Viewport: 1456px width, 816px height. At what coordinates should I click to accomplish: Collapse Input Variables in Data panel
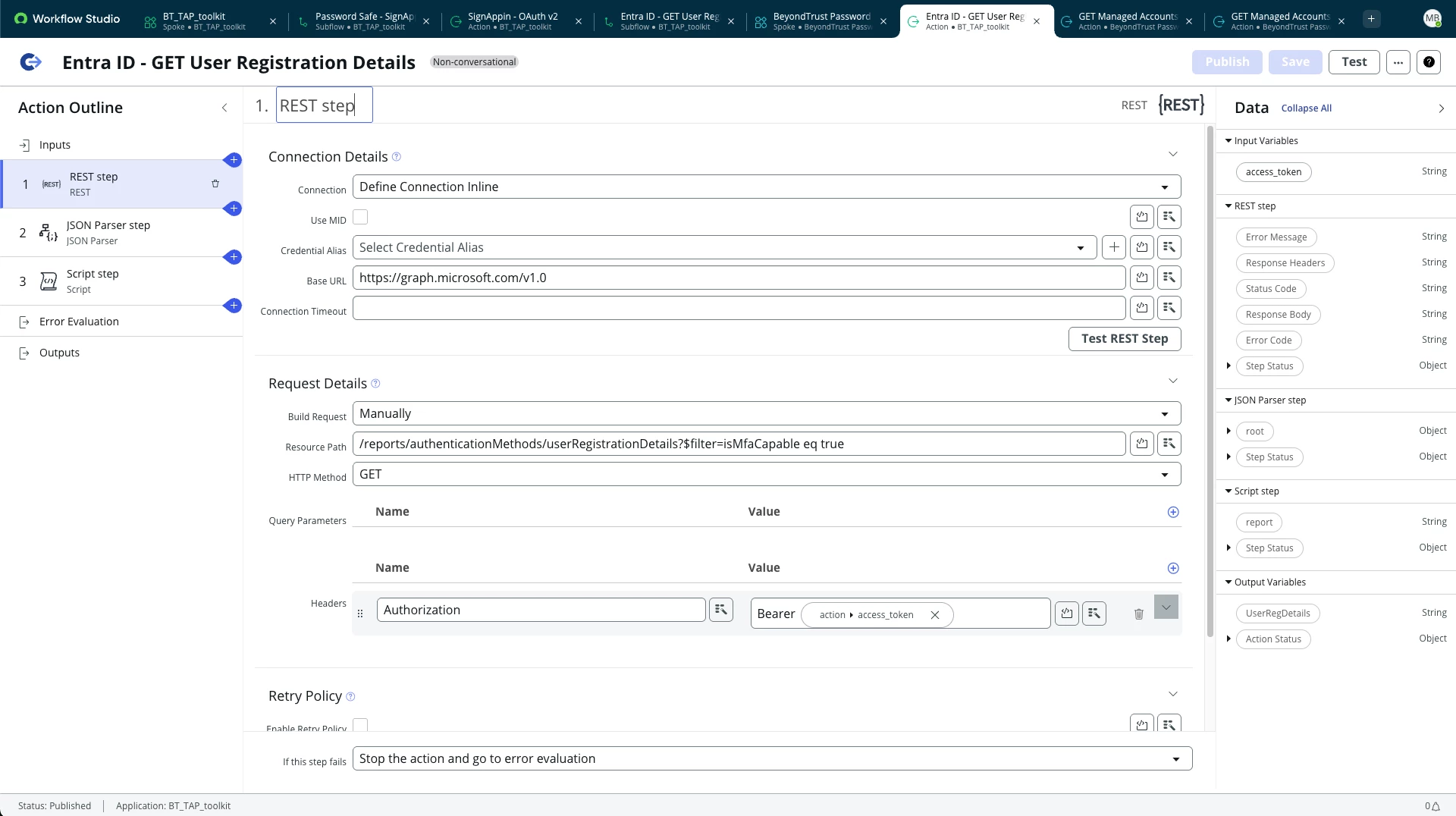tap(1228, 141)
